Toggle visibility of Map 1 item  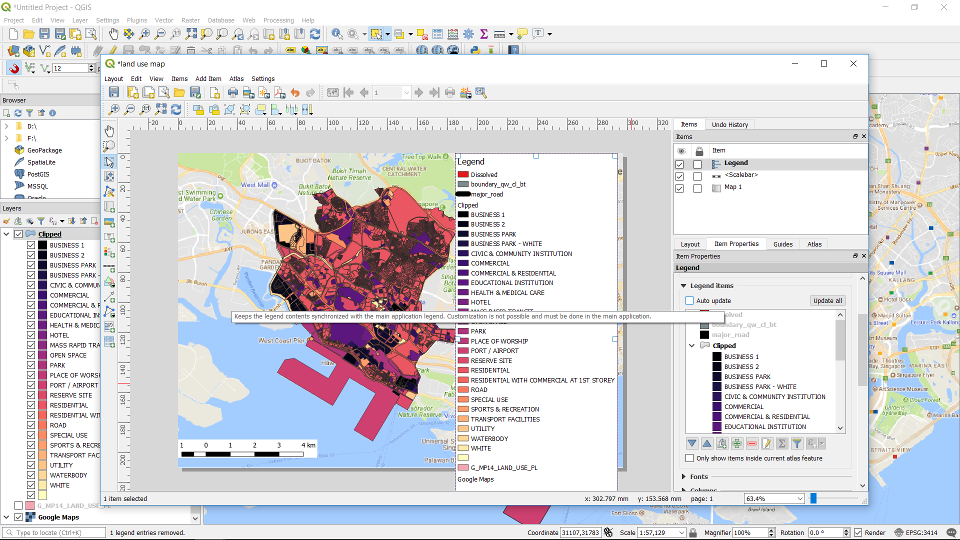pos(680,188)
